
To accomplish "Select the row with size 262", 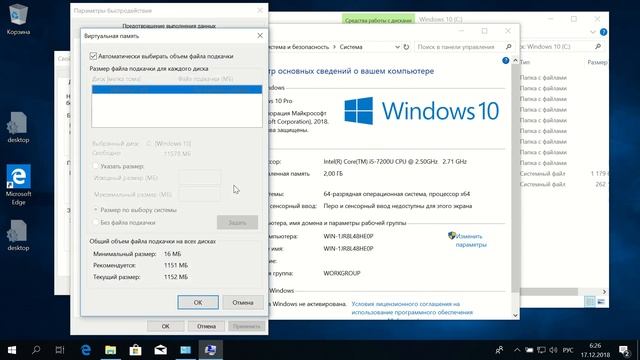I will 563,184.
